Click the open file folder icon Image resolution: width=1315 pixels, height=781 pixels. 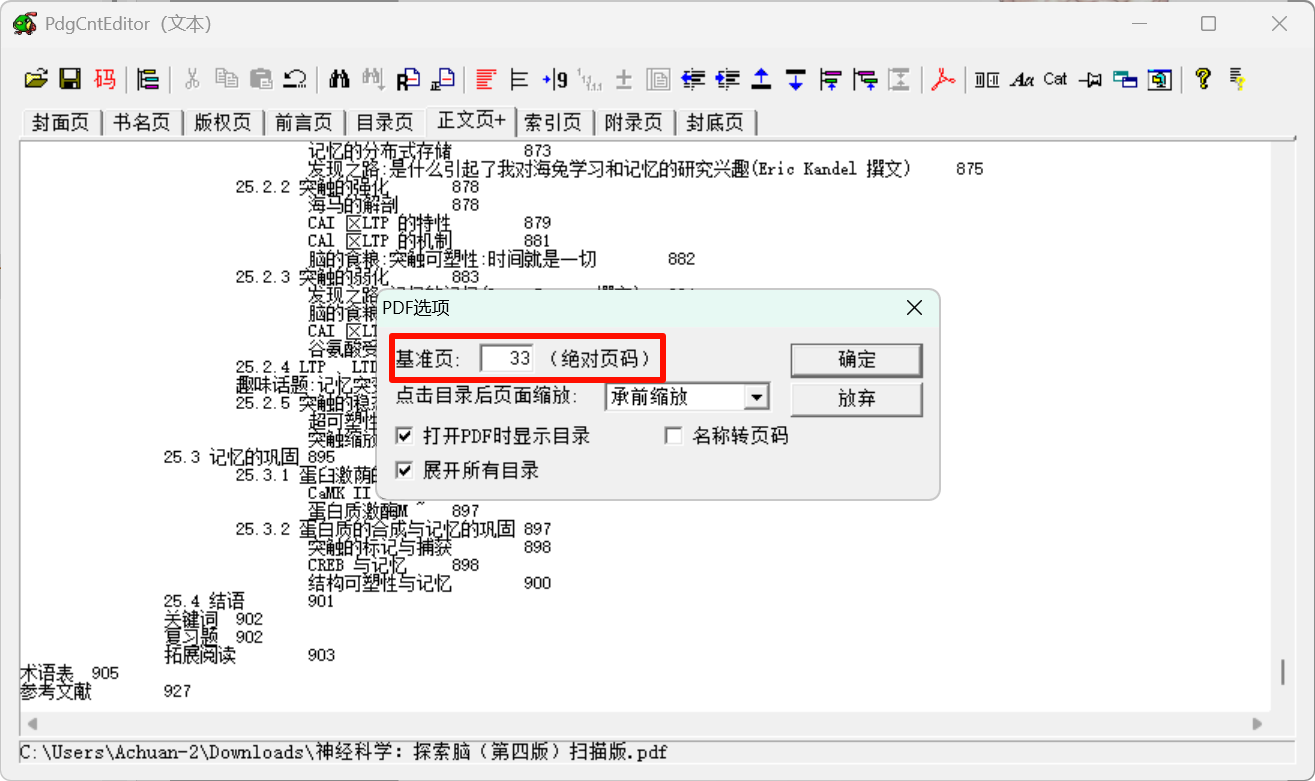click(36, 79)
